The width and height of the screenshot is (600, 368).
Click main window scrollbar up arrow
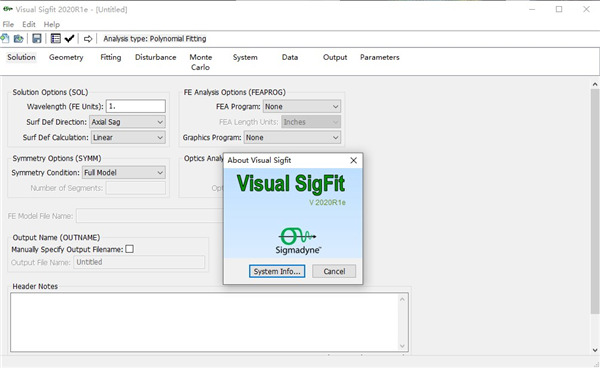point(595,84)
